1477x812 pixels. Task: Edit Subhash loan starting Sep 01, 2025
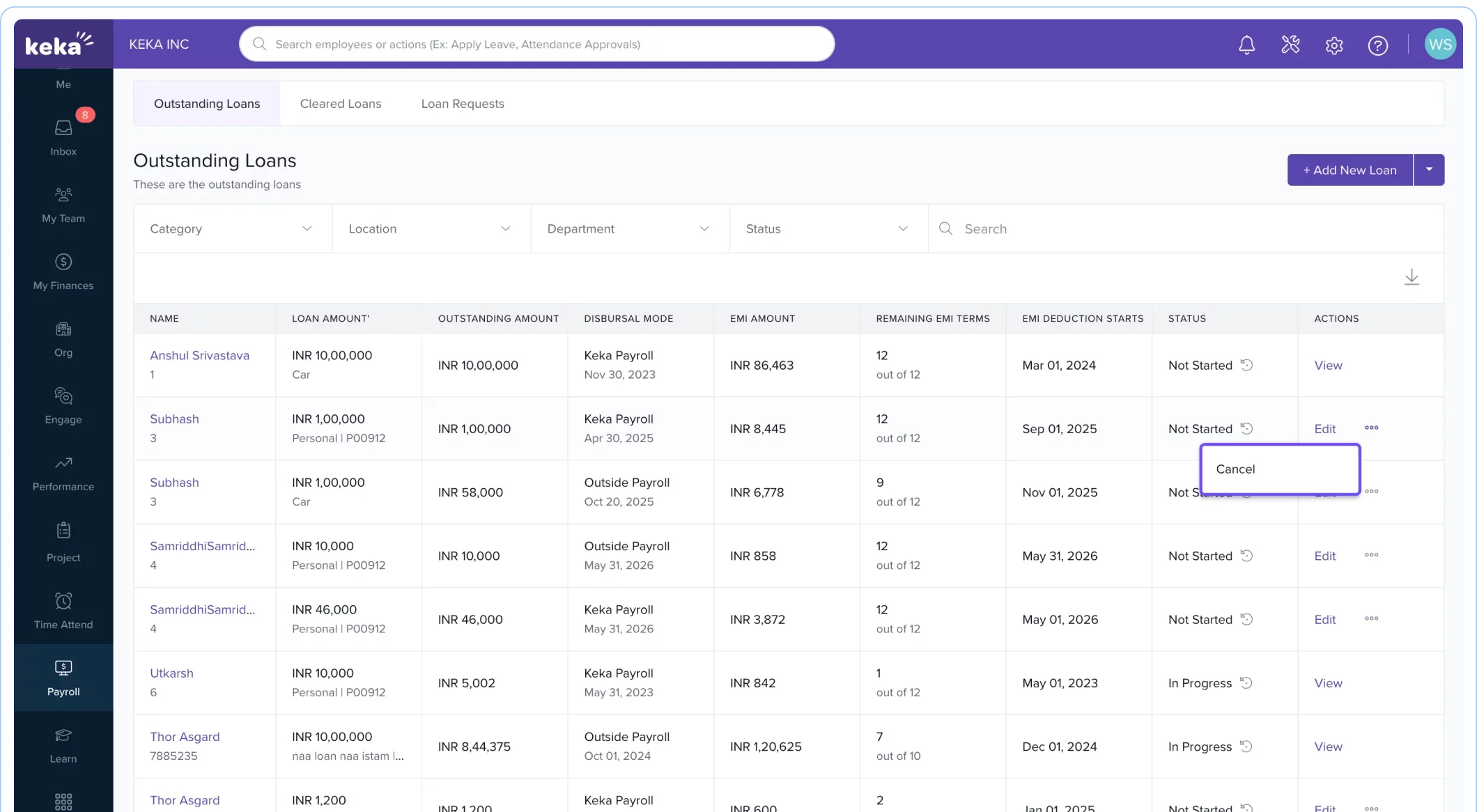[1324, 429]
